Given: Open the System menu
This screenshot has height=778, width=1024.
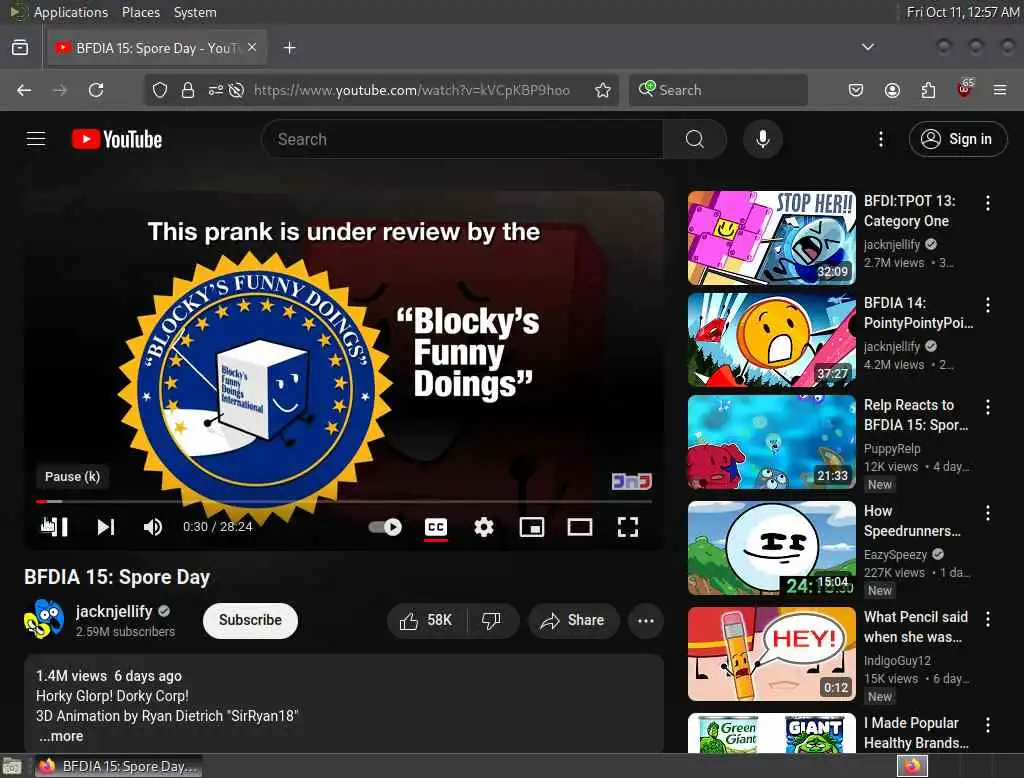Looking at the screenshot, I should point(195,12).
